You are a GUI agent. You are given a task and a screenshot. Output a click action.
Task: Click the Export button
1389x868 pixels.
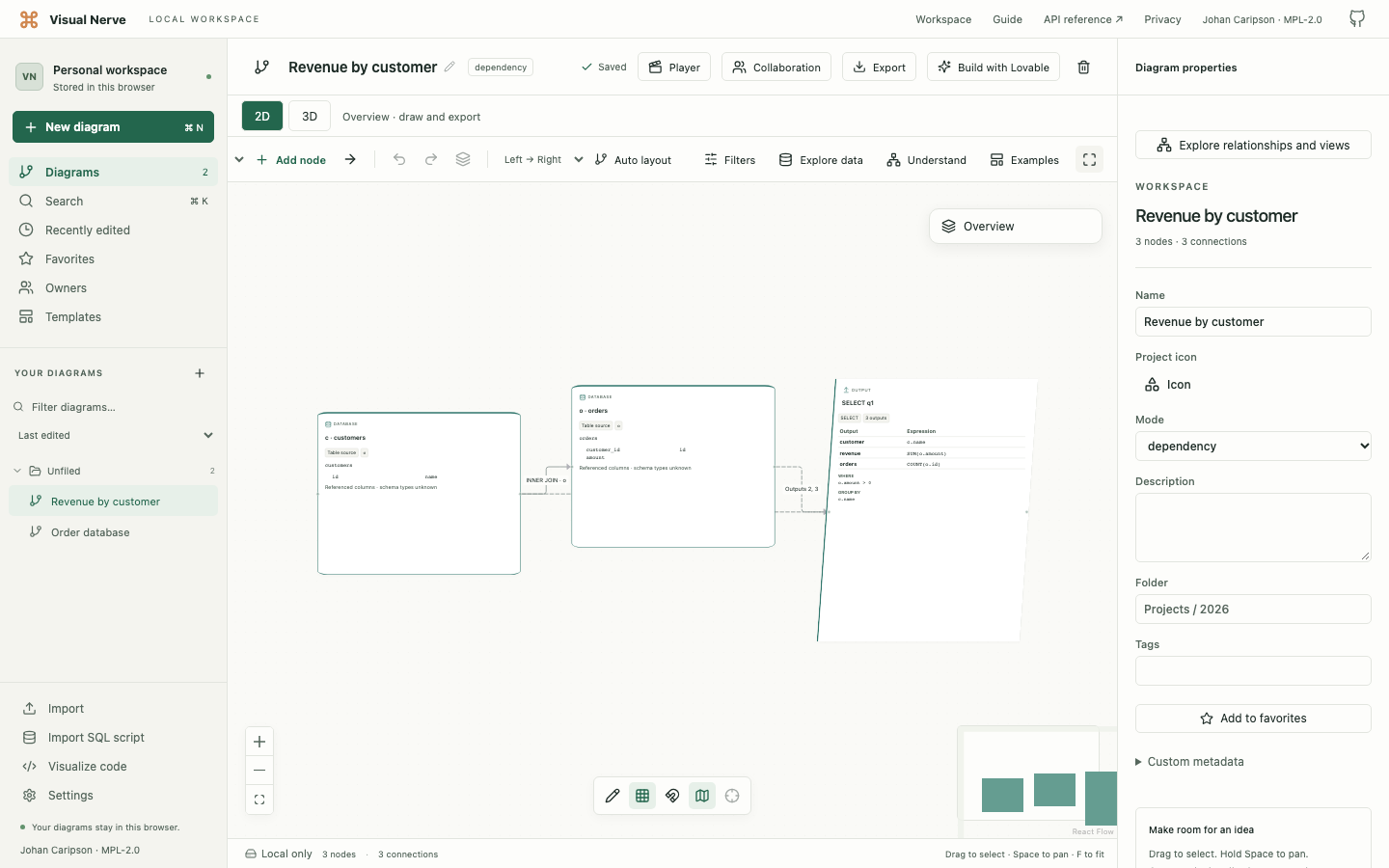[x=879, y=68]
